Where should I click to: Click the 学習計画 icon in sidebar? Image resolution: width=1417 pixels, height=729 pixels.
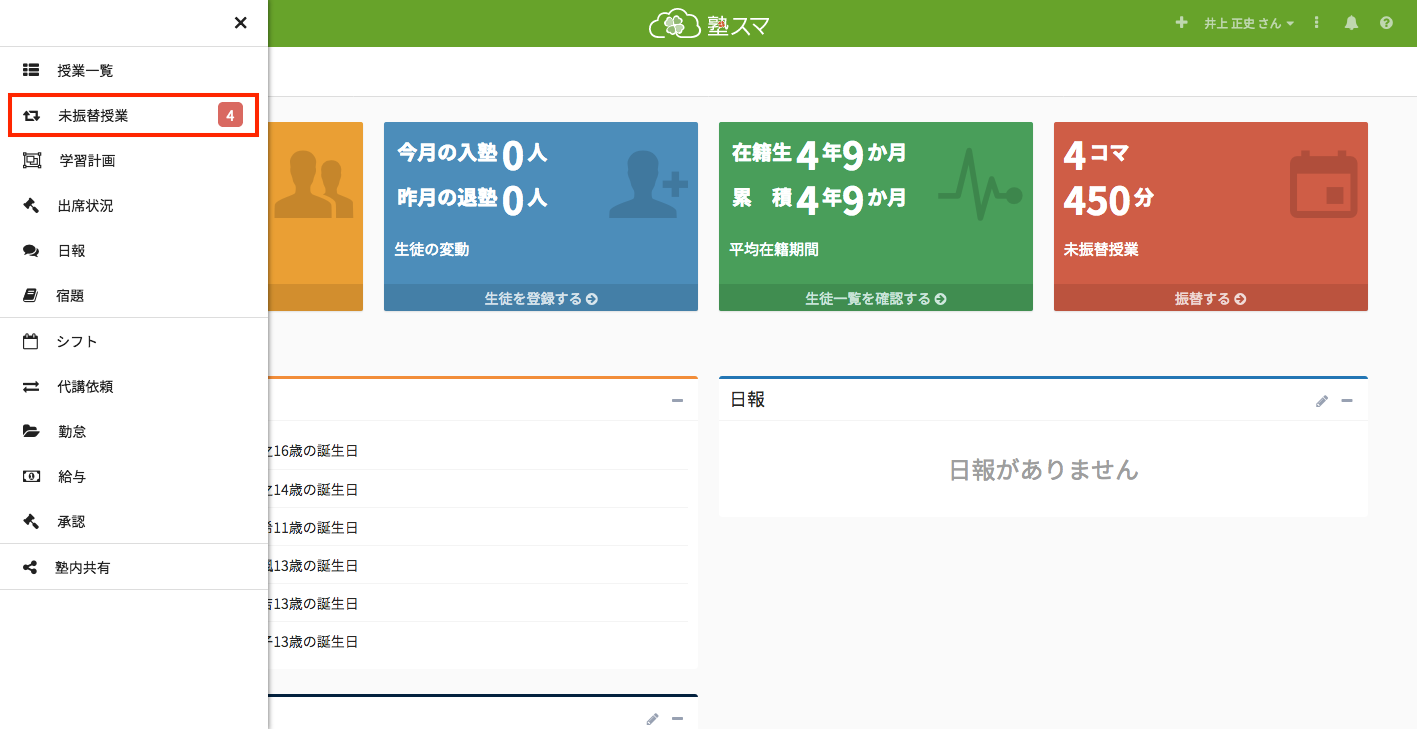[32, 160]
